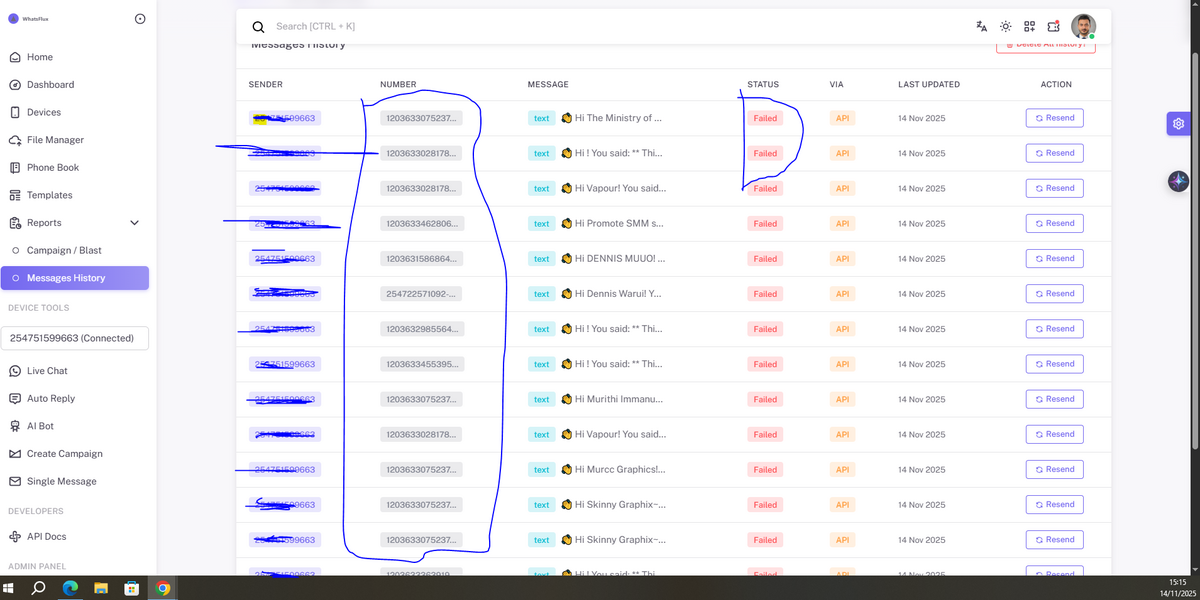Open Google Chrome from the taskbar

click(163, 588)
